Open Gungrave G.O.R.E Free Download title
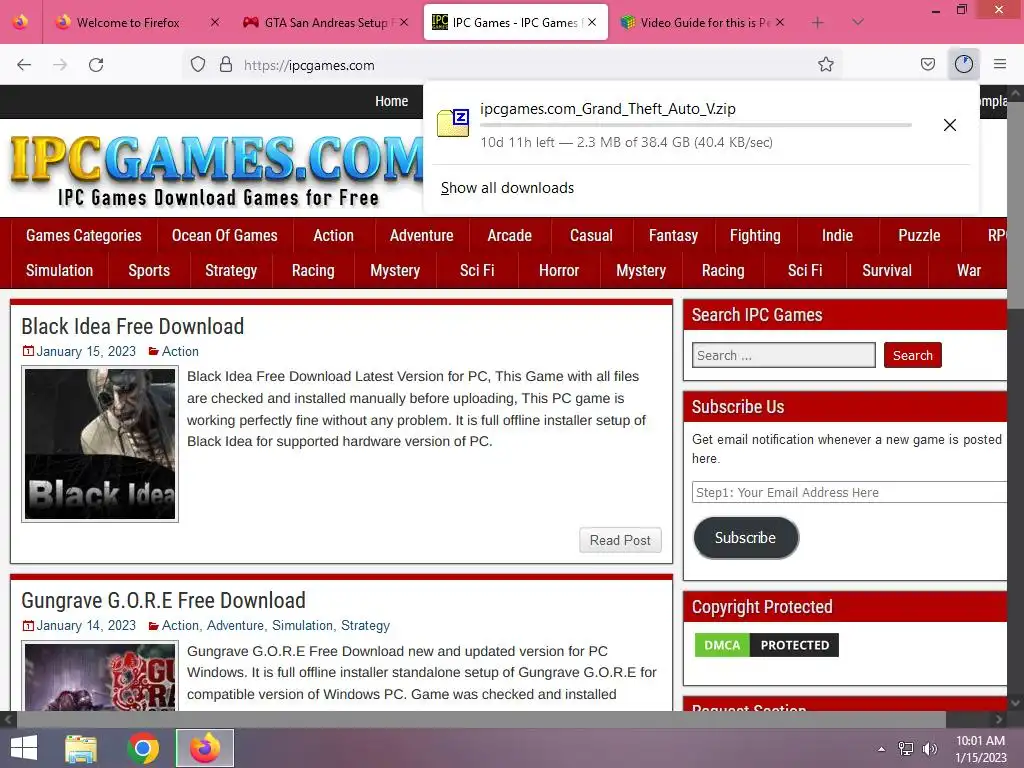 coord(163,601)
